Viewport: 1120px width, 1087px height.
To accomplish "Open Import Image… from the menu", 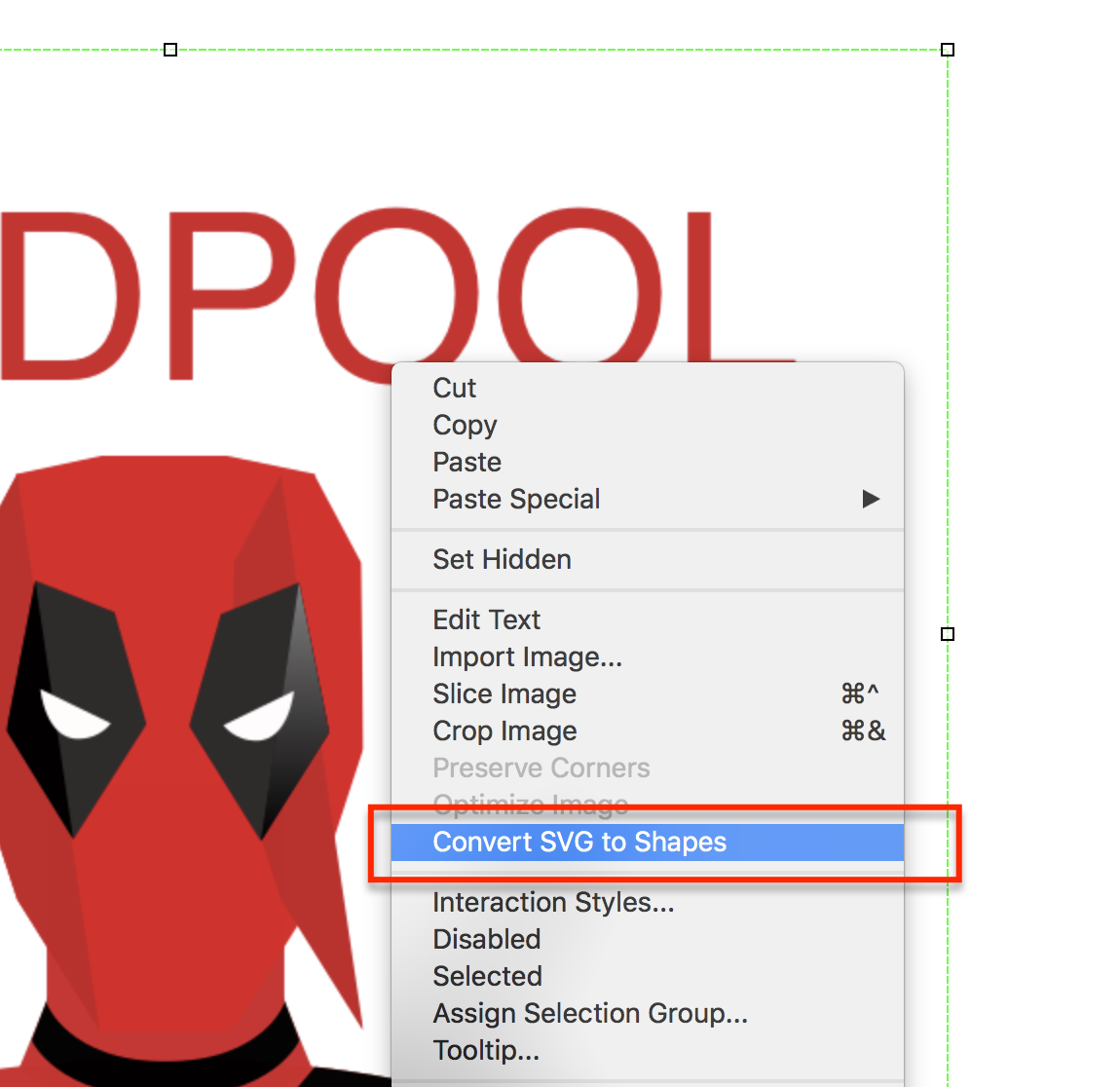I will tap(647, 657).
